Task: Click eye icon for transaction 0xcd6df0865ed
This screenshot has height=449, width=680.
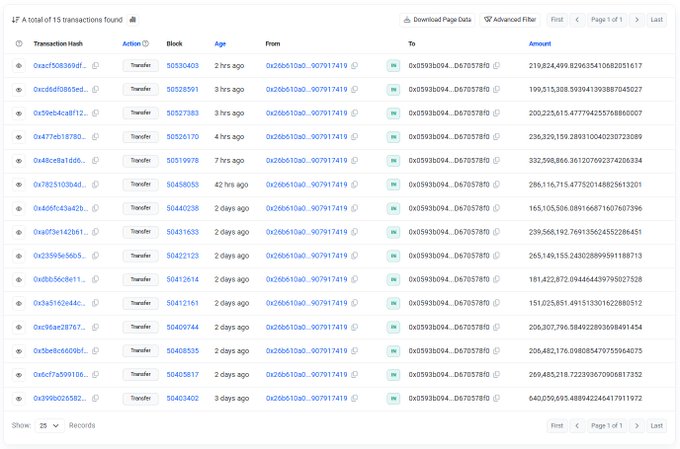Action: click(x=19, y=90)
